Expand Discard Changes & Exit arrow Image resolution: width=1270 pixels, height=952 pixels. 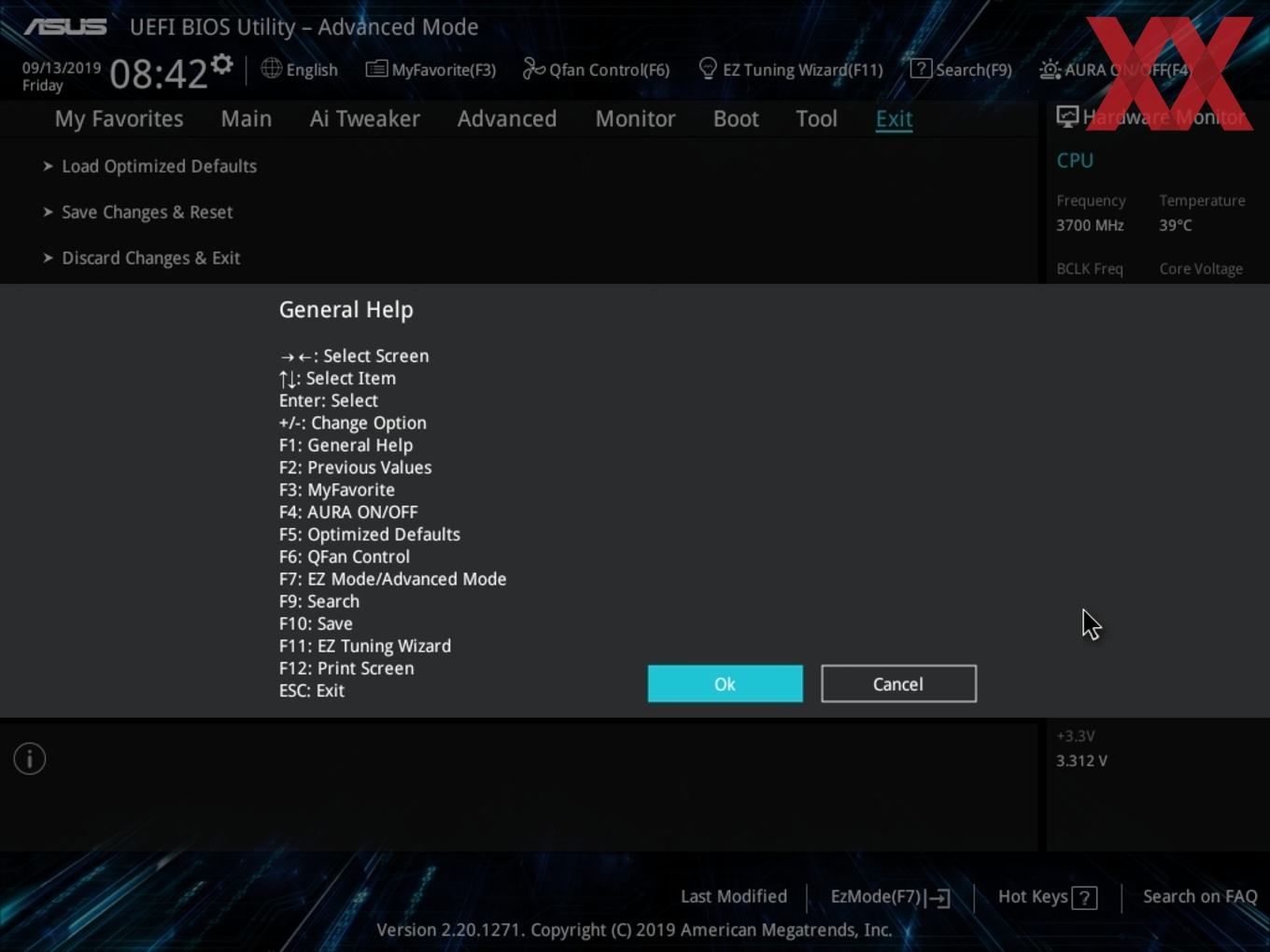tap(48, 258)
